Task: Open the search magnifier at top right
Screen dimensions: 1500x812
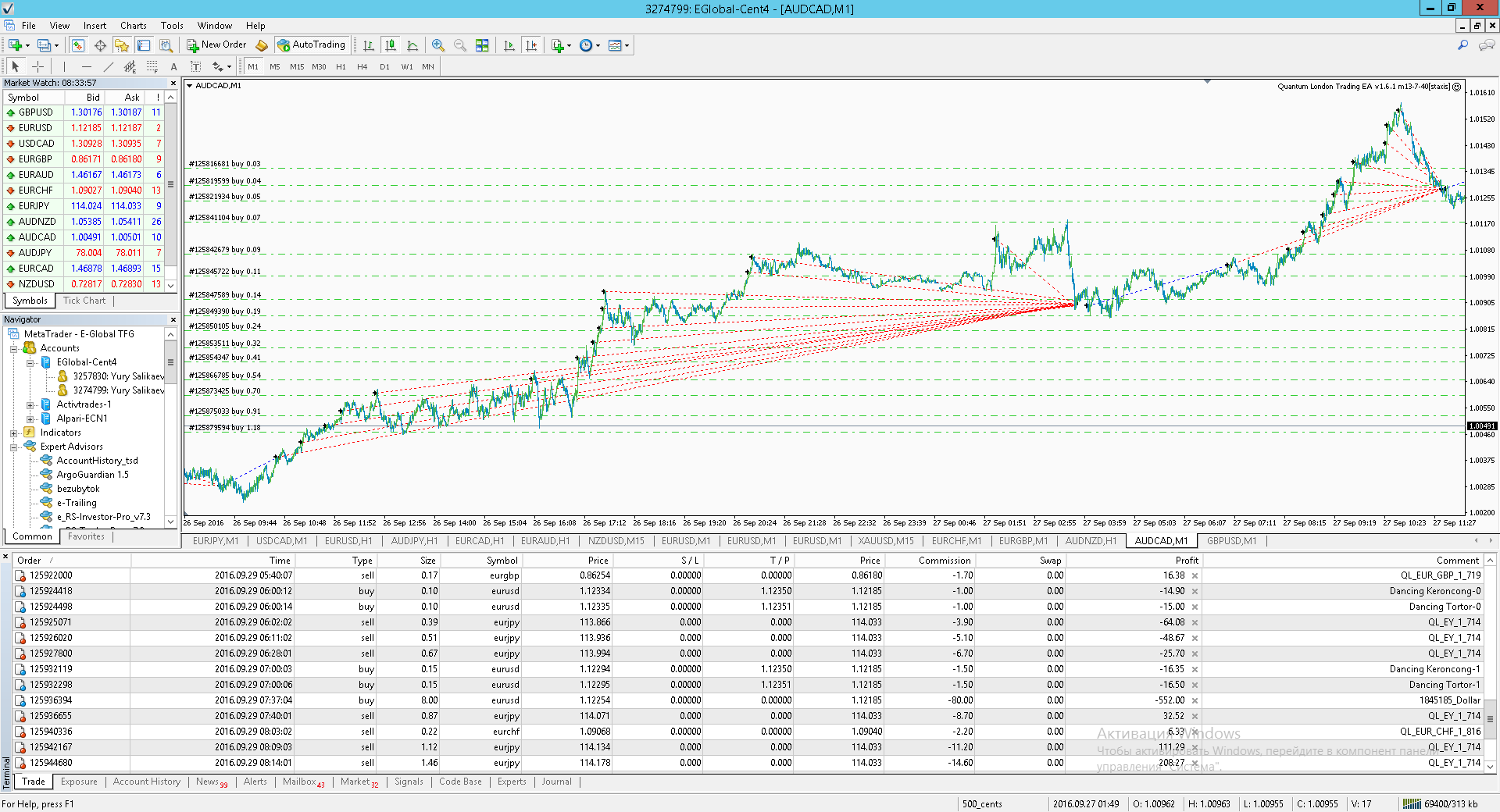Action: point(1462,45)
